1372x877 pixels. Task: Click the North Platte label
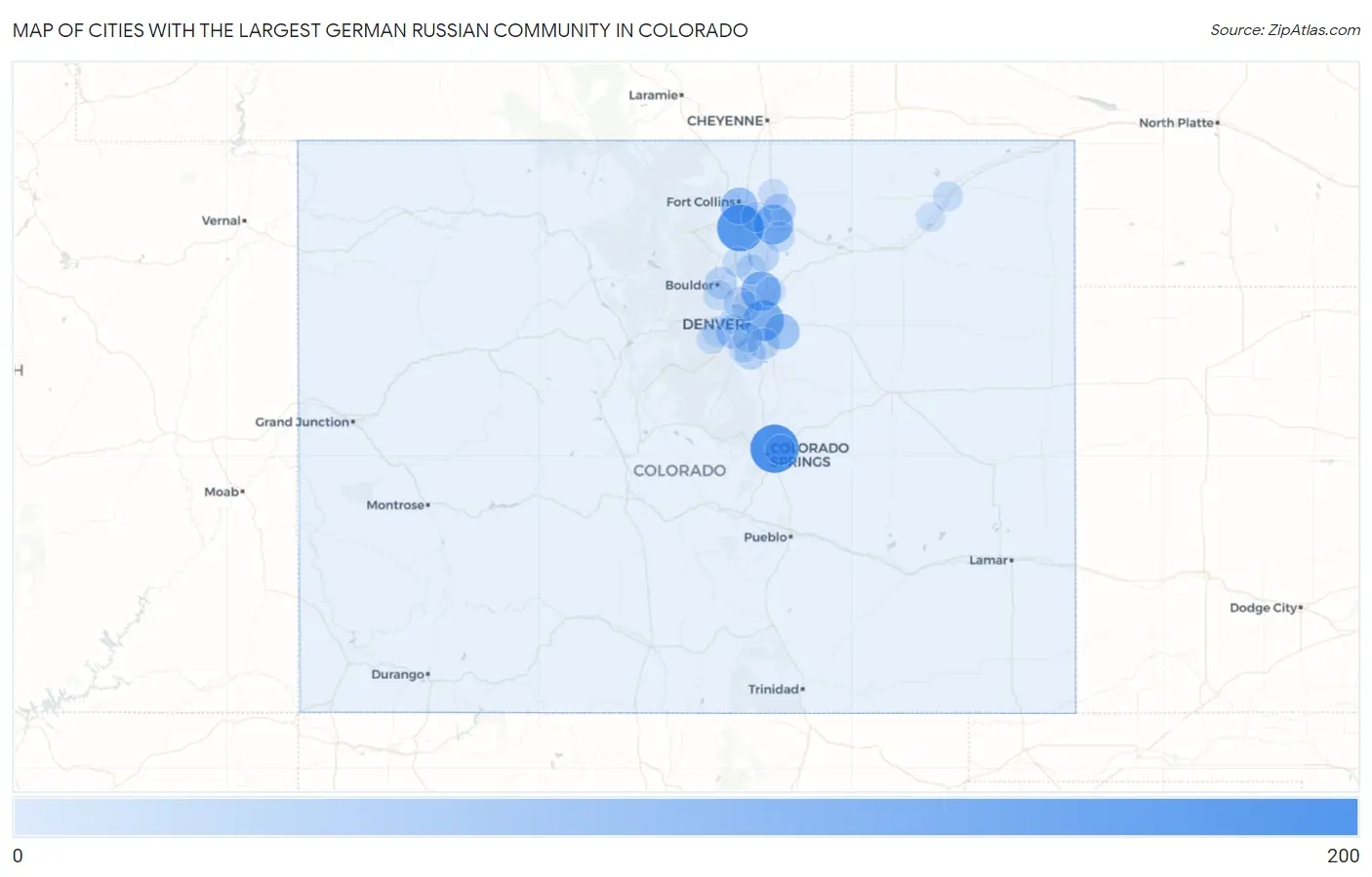pyautogui.click(x=1179, y=123)
